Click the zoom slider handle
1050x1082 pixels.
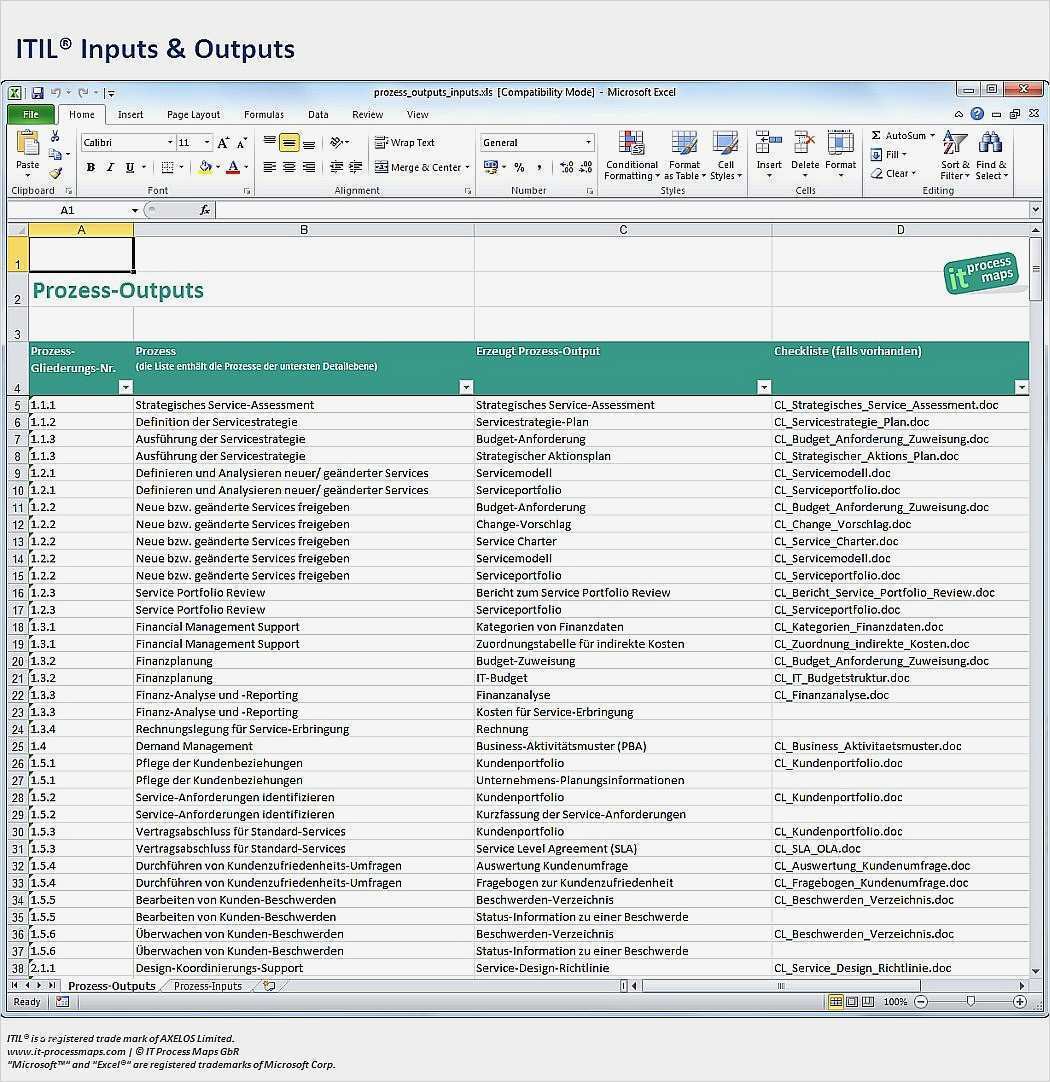point(971,1001)
